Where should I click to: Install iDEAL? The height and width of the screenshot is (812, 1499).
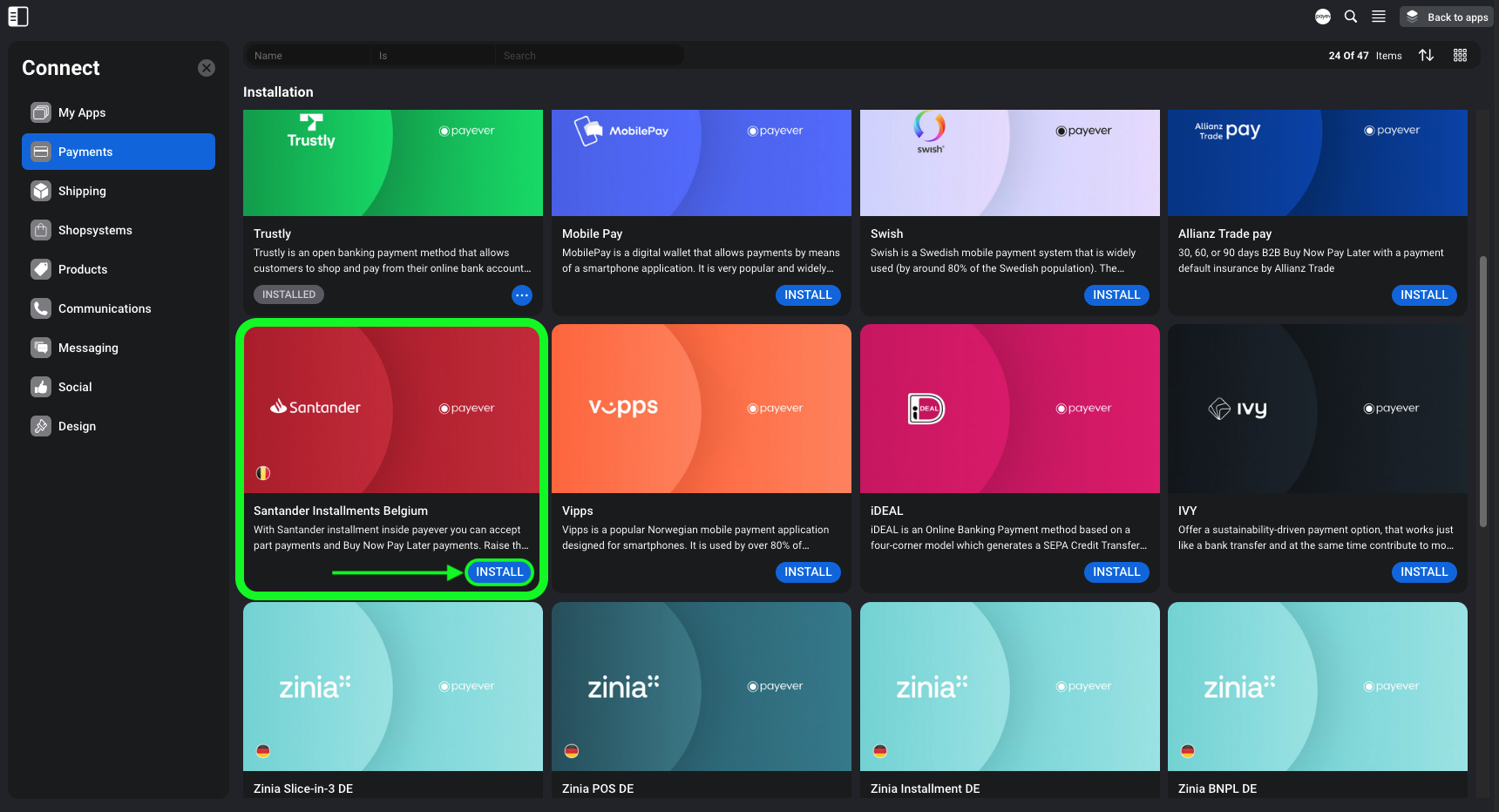coord(1116,572)
